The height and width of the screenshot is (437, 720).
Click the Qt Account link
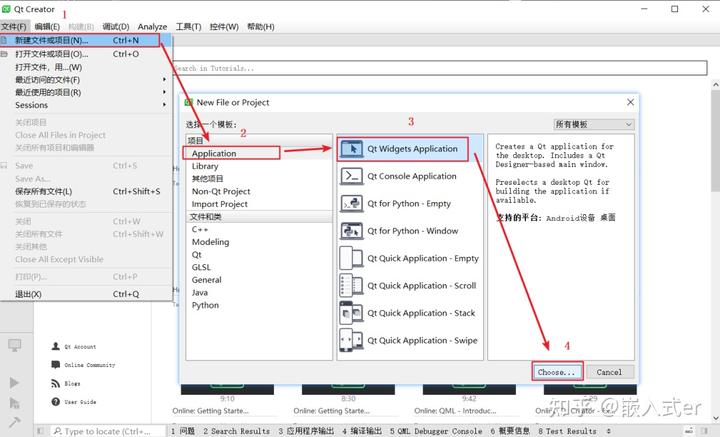(x=80, y=347)
